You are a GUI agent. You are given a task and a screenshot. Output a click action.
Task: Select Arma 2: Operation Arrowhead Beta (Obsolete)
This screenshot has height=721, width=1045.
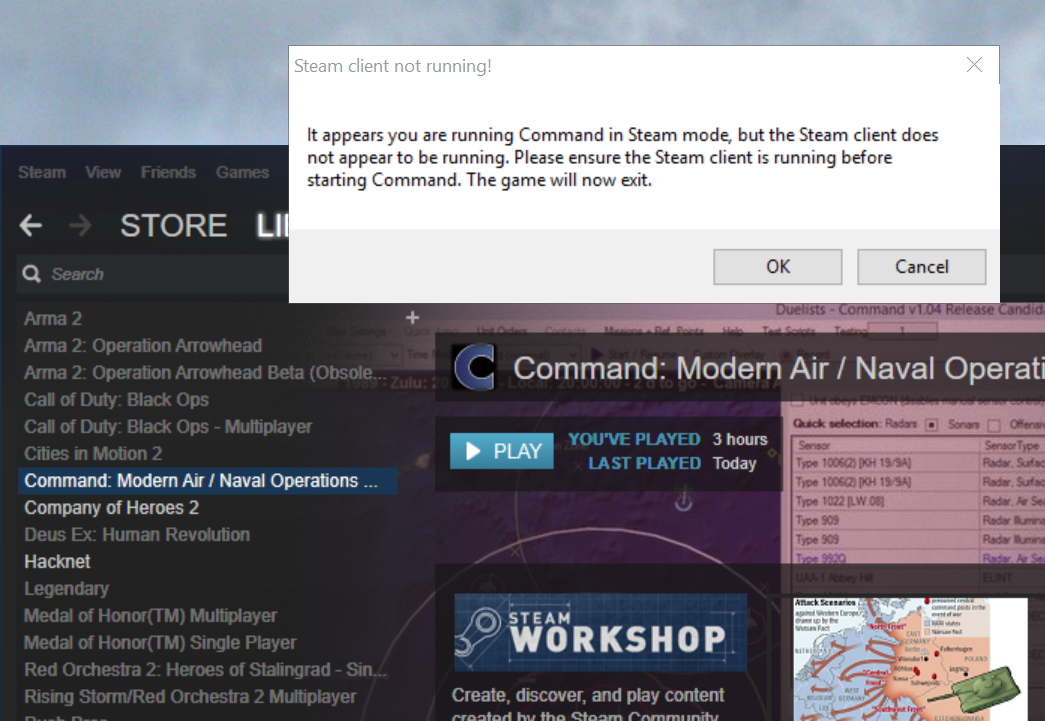205,372
